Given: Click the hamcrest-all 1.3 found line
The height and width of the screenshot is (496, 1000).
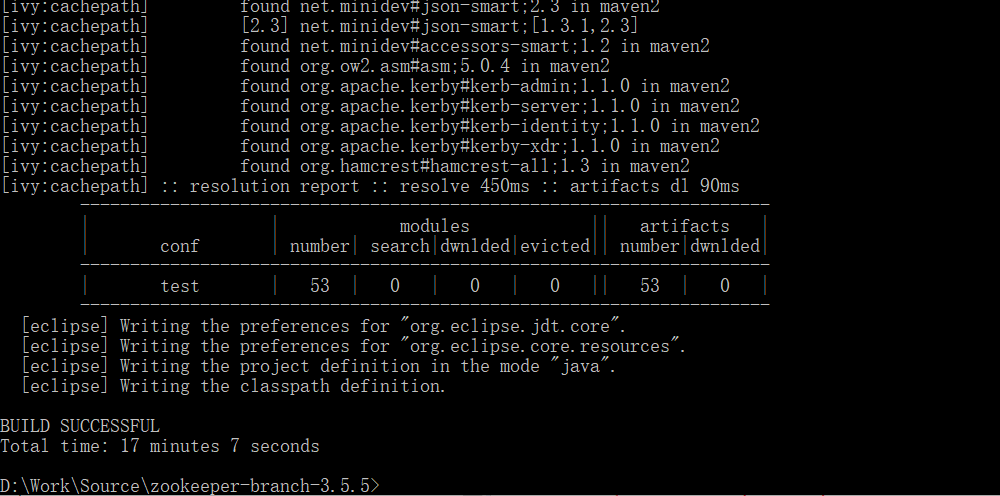Looking at the screenshot, I should coord(345,166).
